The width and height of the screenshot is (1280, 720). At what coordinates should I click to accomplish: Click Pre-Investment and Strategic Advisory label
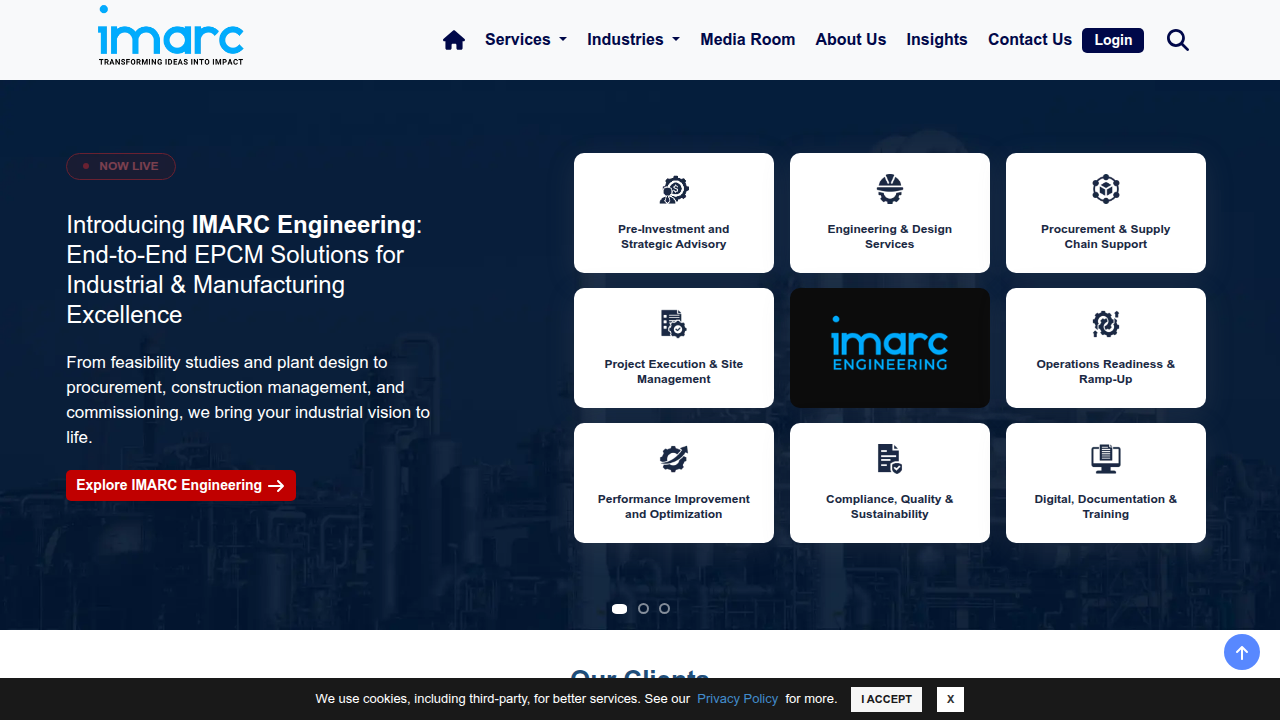pos(674,237)
